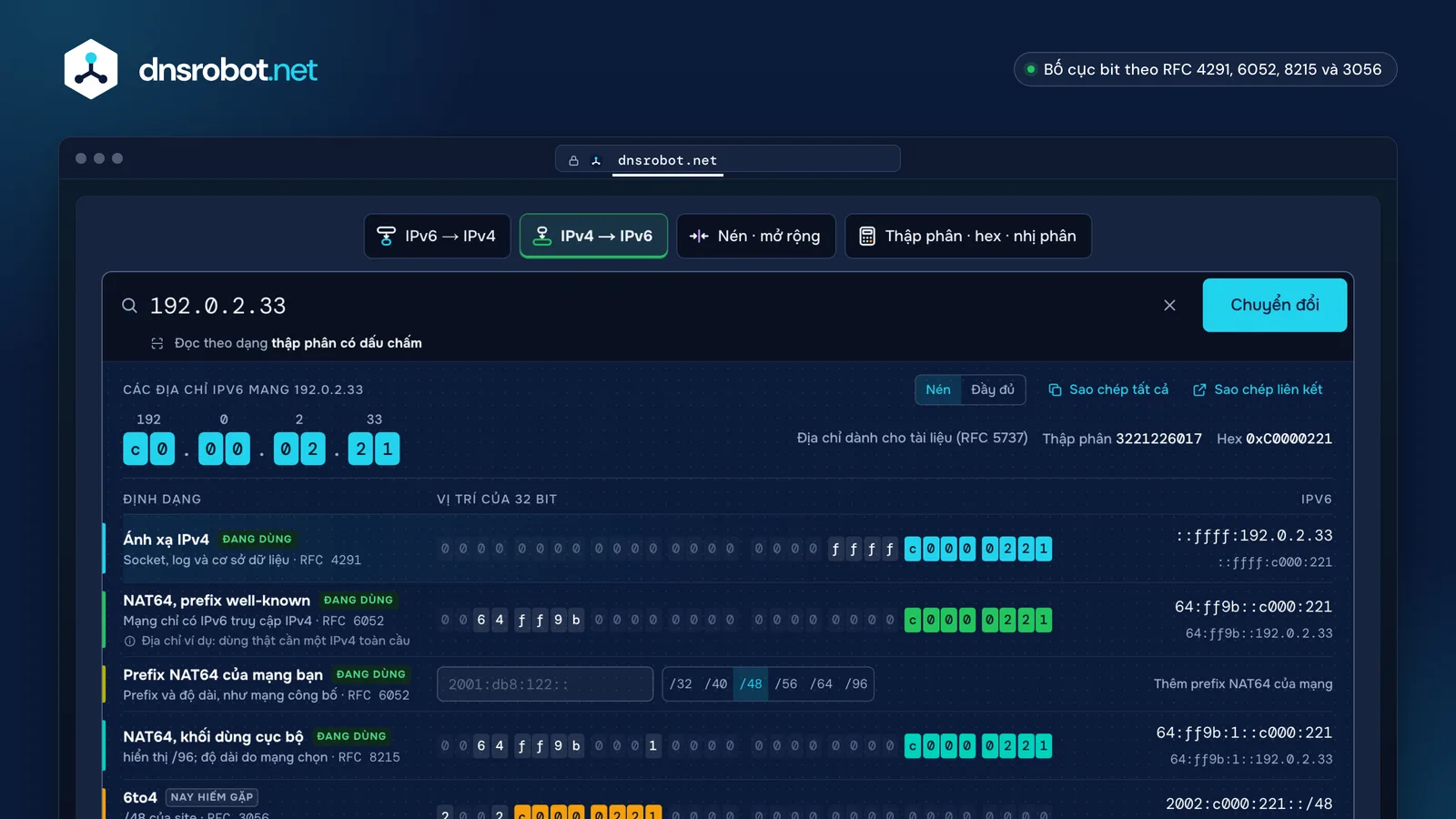
Task: Click the dnsrobot.net browser address bar
Action: point(728,159)
